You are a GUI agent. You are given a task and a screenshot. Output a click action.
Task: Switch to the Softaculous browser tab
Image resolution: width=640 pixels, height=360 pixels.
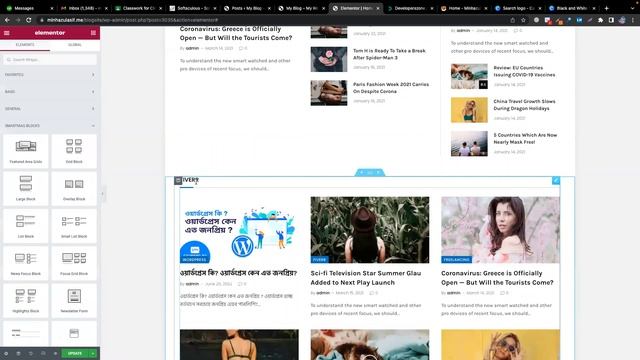(x=192, y=8)
